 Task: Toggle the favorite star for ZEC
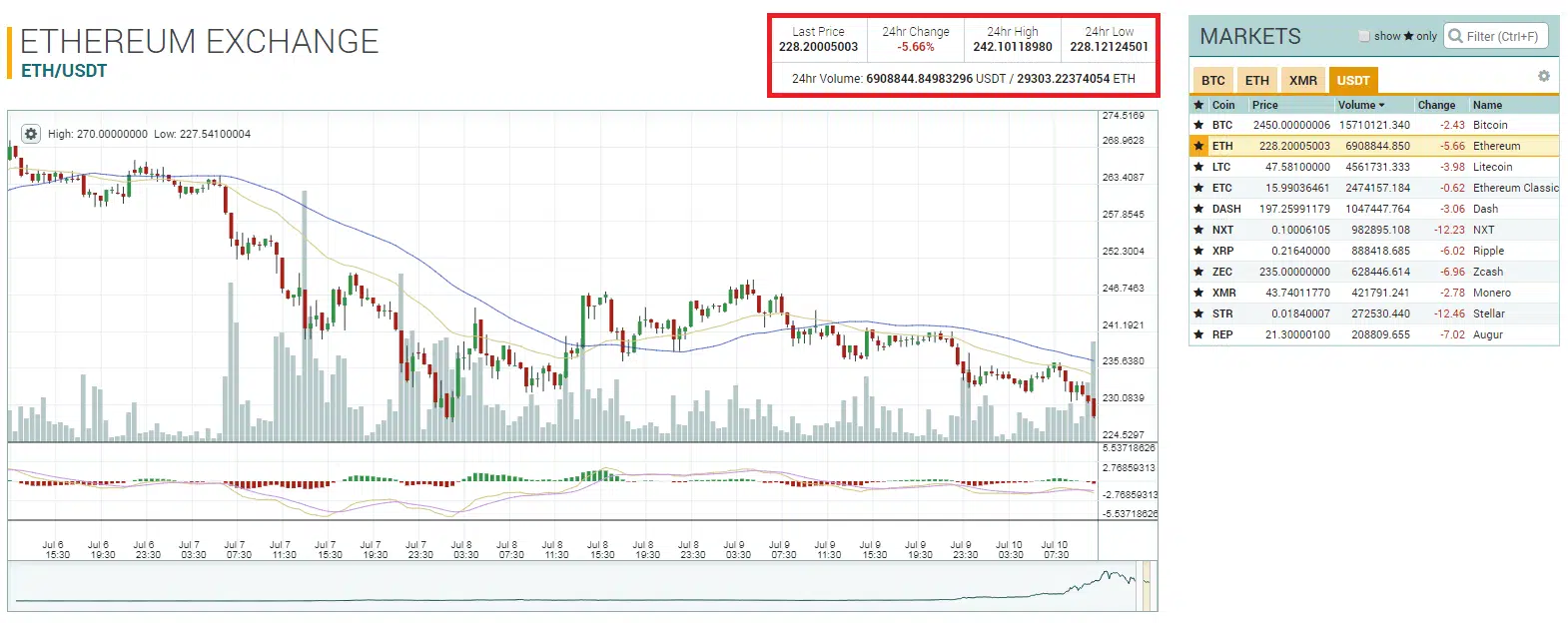pyautogui.click(x=1198, y=272)
